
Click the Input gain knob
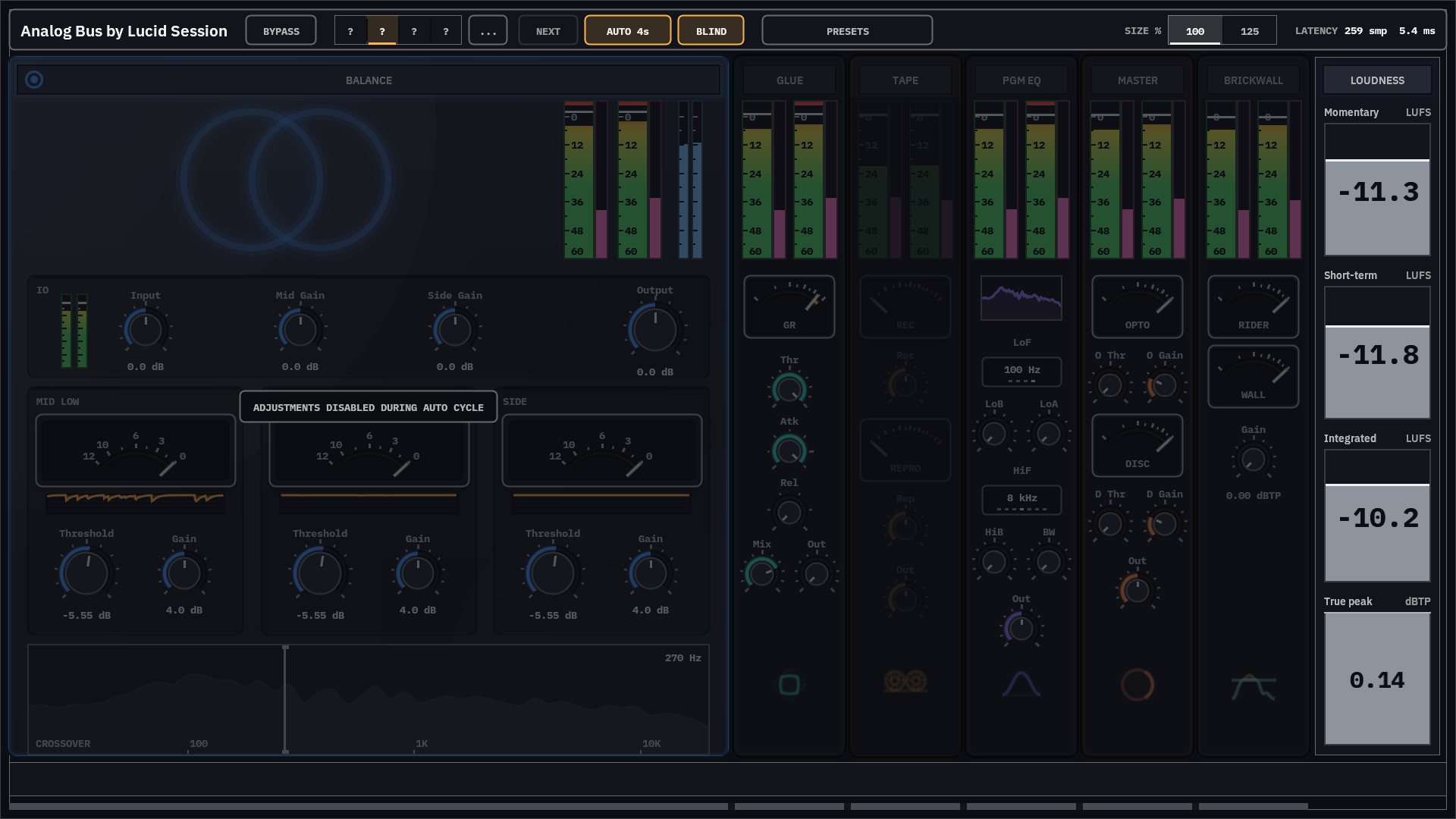146,329
